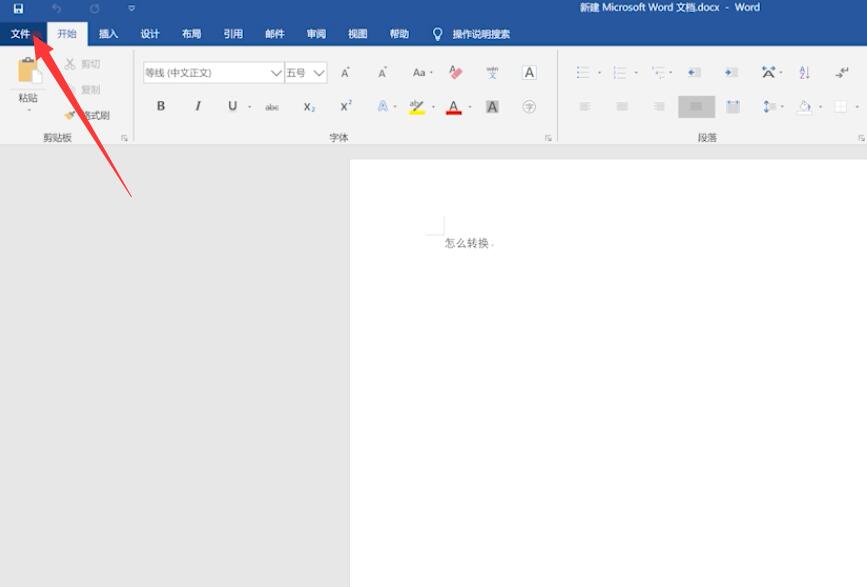Toggle Underline formatting
The image size is (867, 587).
click(x=233, y=106)
